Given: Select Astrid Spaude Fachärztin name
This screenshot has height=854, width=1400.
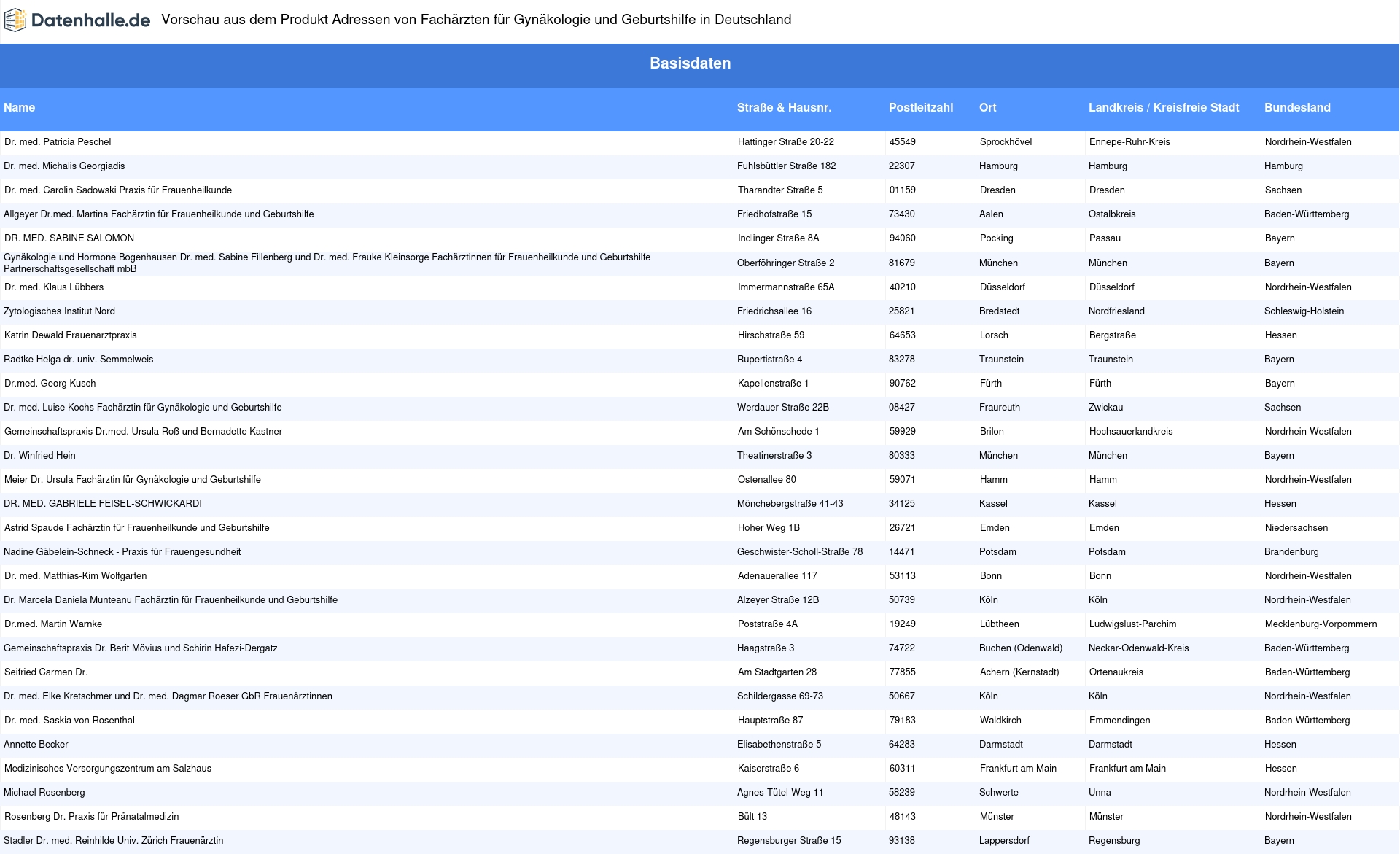Looking at the screenshot, I should click(137, 528).
